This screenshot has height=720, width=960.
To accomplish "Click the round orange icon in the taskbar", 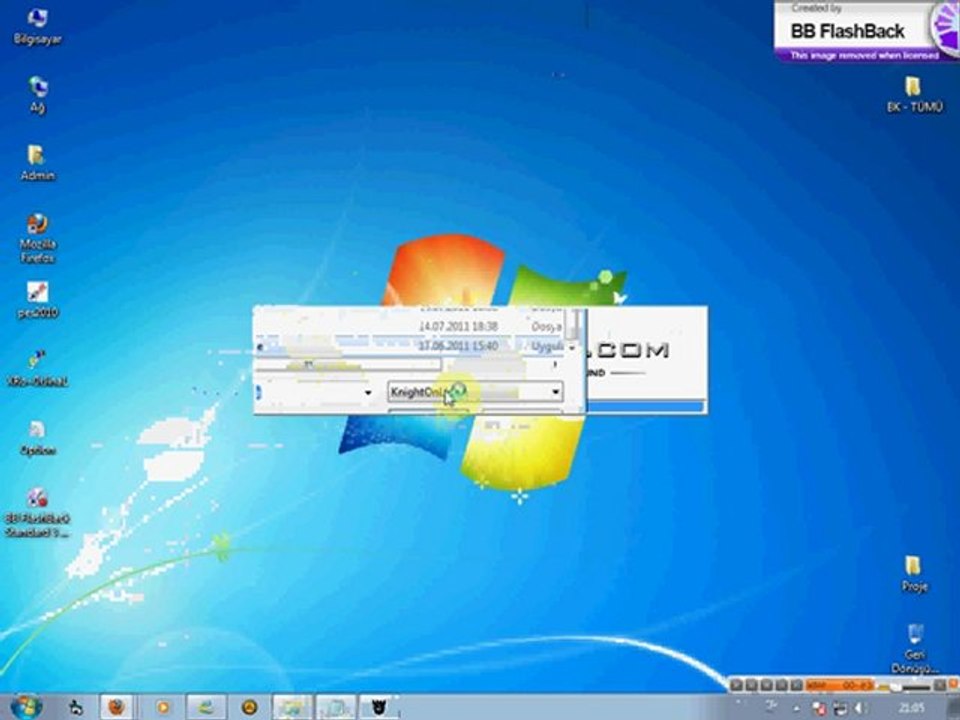I will pos(249,707).
